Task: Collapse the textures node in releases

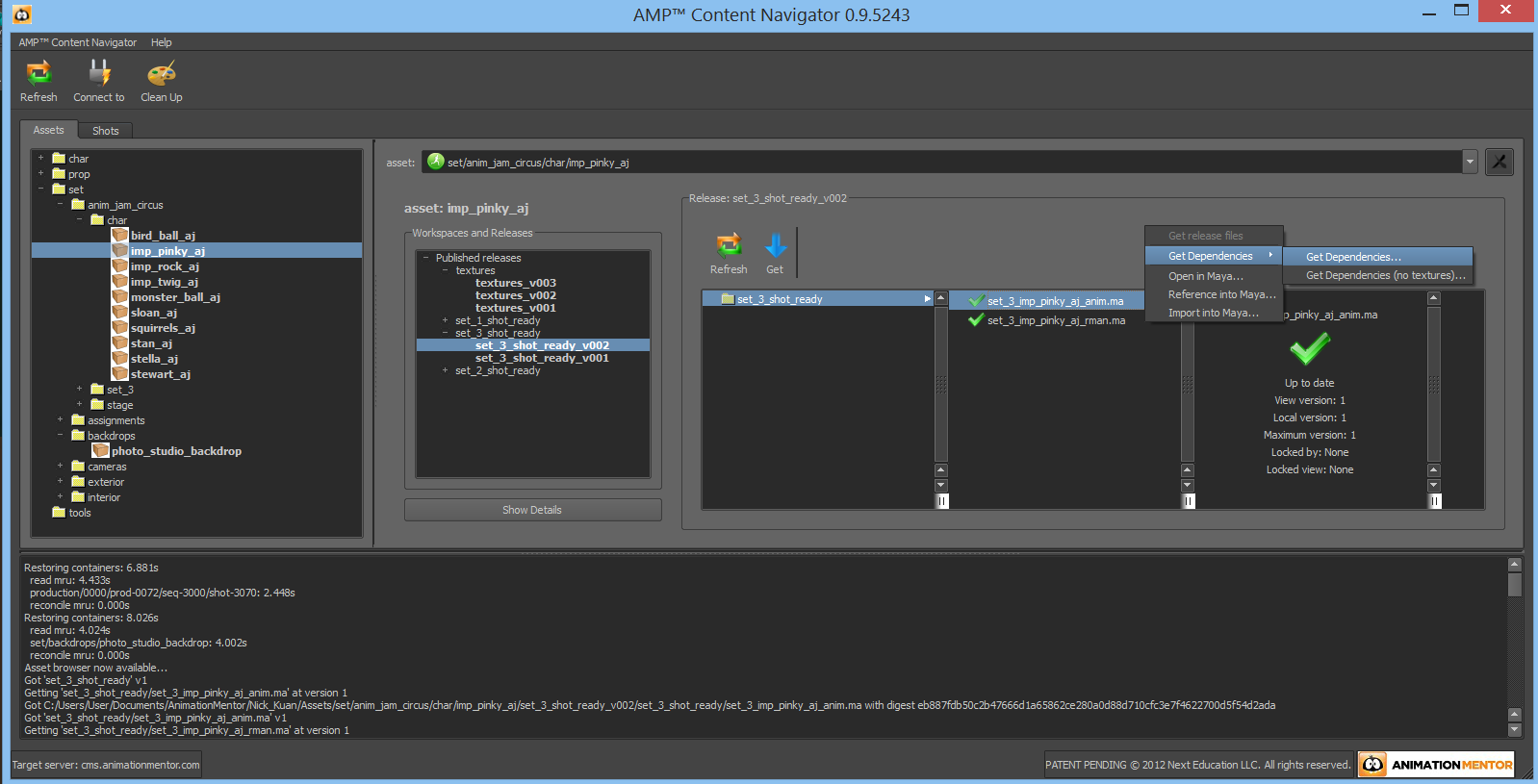Action: pos(445,270)
